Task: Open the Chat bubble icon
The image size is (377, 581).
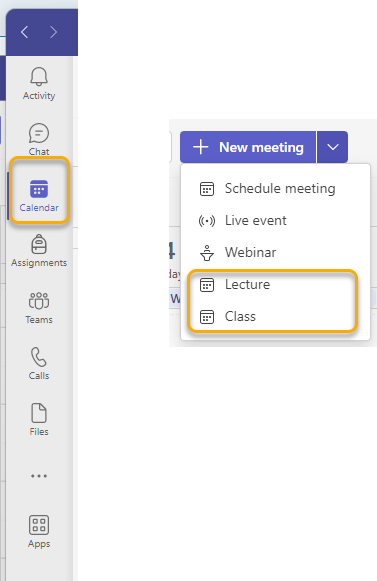Action: pos(39,133)
